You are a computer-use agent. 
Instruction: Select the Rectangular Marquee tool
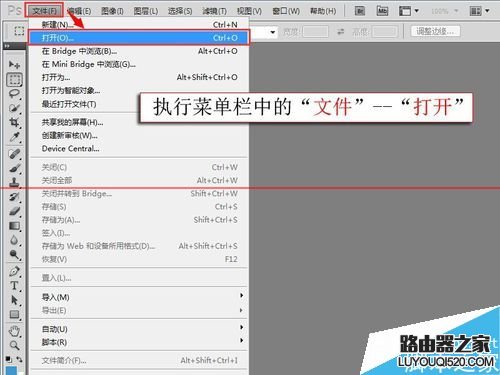pyautogui.click(x=14, y=80)
